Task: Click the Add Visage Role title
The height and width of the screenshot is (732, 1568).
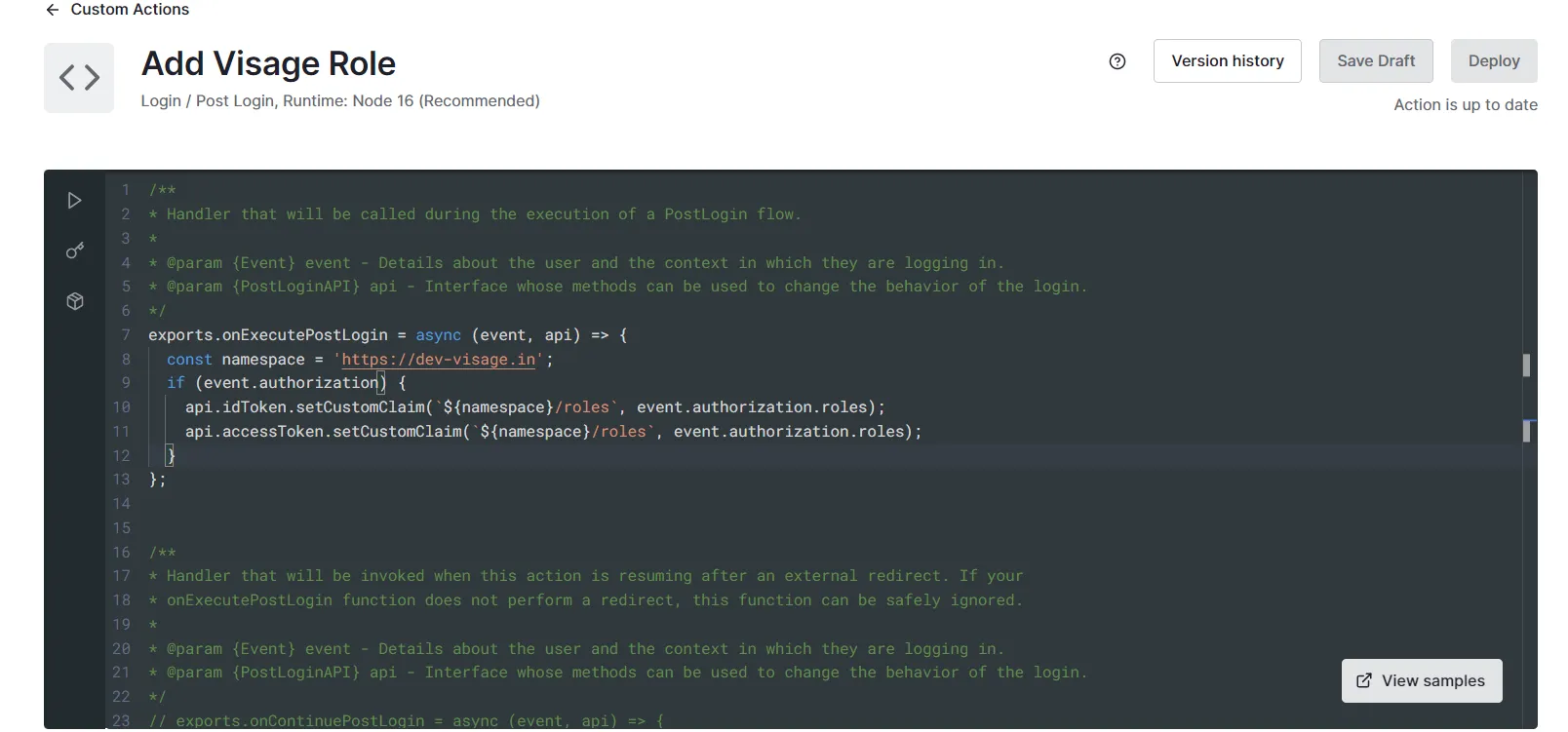Action: click(268, 64)
